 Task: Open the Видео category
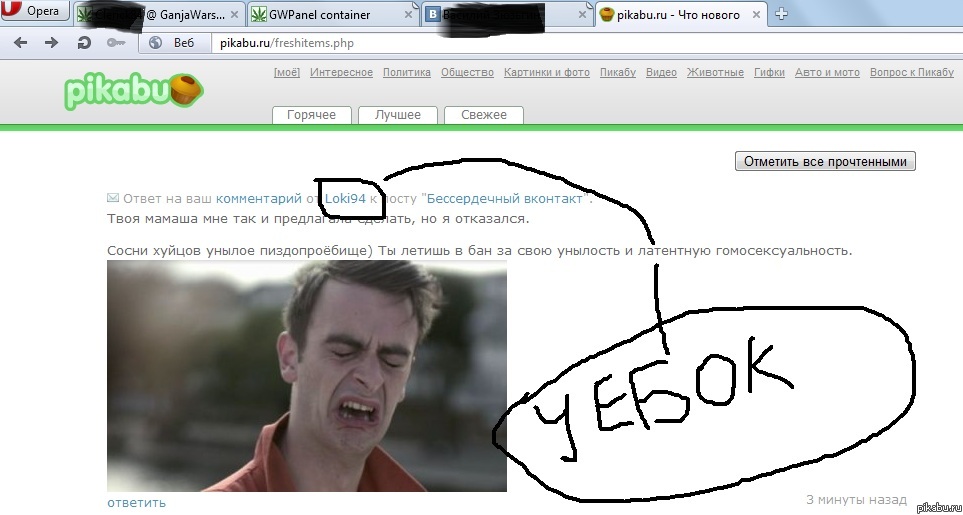[661, 72]
